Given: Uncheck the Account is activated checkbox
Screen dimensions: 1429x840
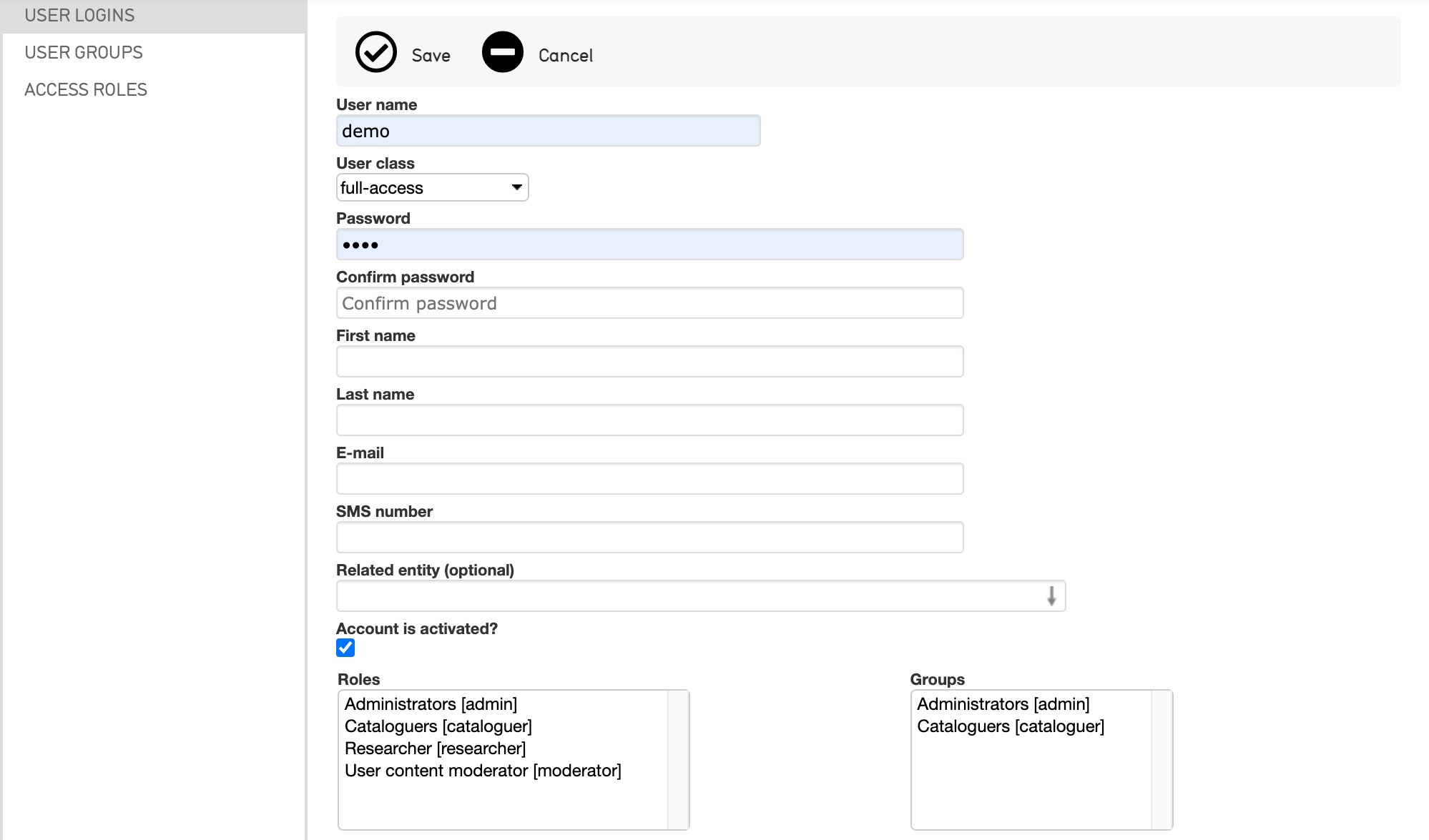Looking at the screenshot, I should tap(345, 648).
